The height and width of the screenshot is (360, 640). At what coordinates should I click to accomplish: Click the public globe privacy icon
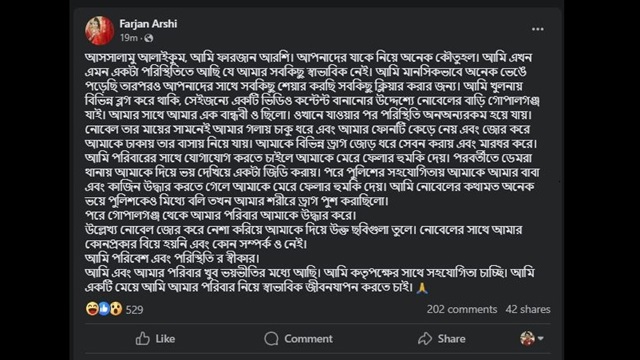tap(149, 38)
